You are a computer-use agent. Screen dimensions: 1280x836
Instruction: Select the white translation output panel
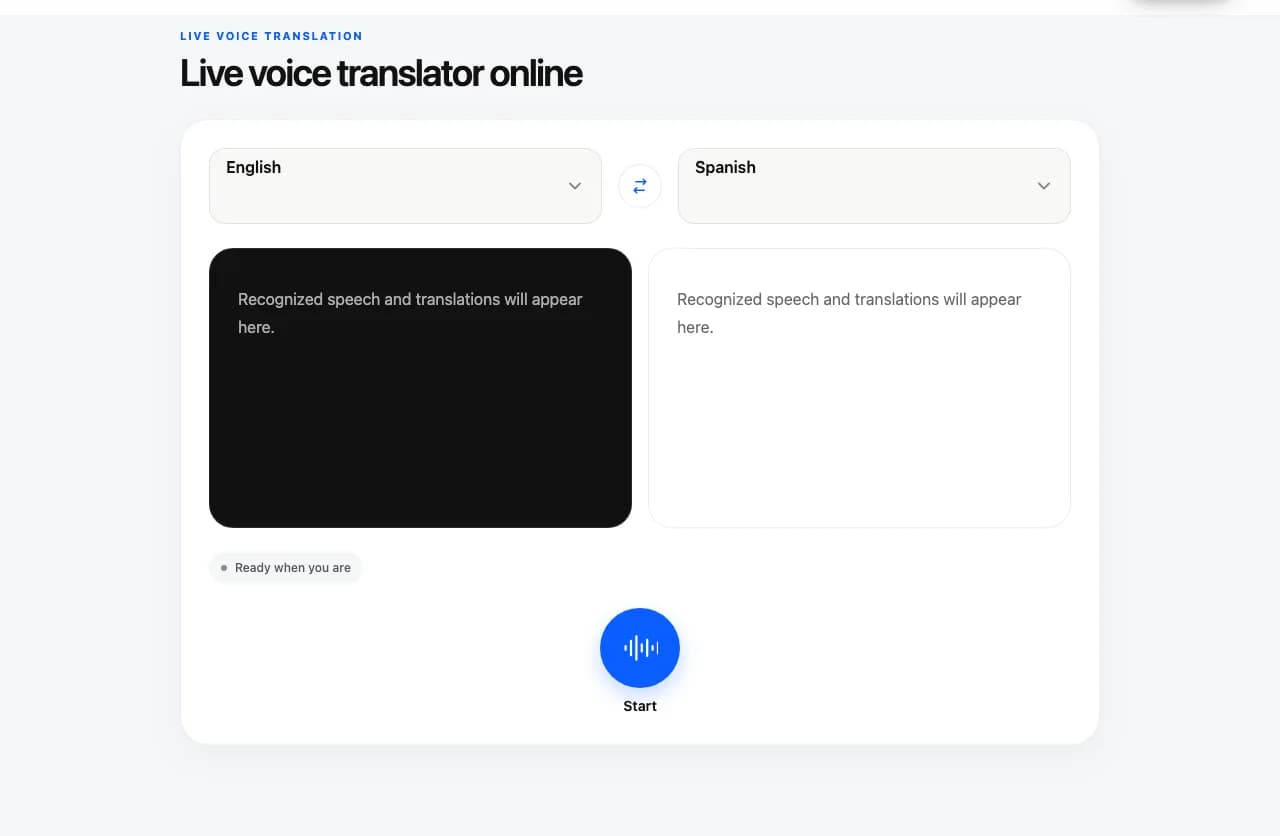[x=859, y=388]
